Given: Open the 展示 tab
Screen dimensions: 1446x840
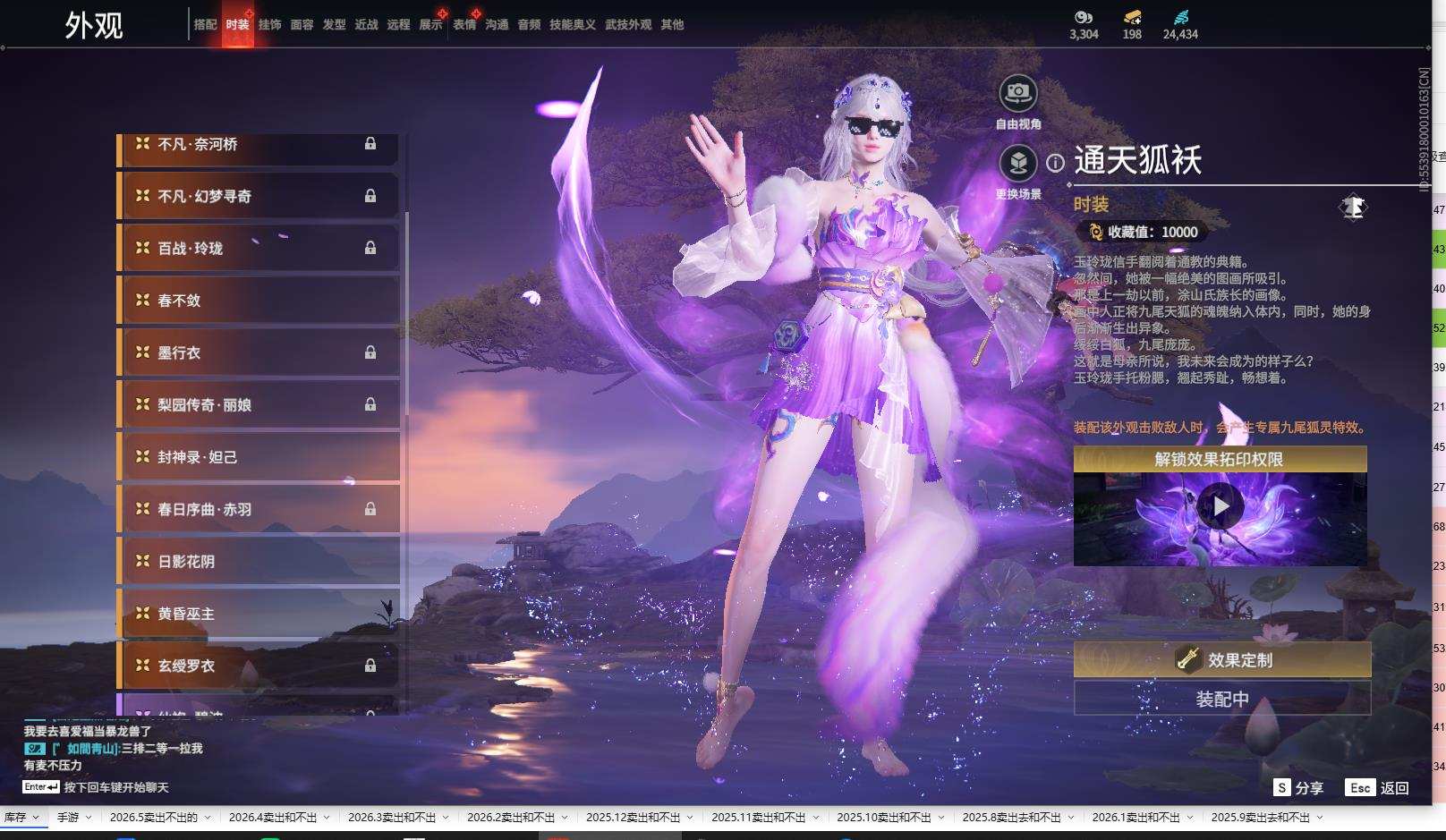Looking at the screenshot, I should pyautogui.click(x=431, y=25).
